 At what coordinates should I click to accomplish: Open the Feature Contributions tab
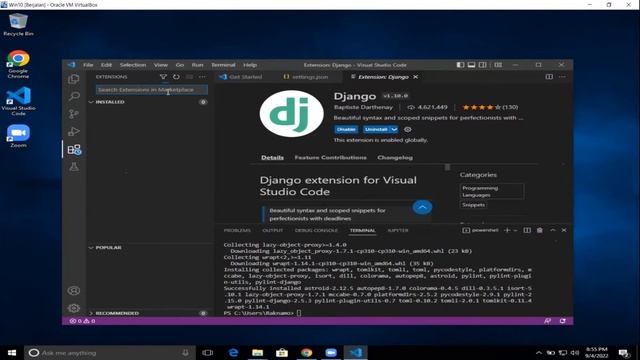point(331,158)
